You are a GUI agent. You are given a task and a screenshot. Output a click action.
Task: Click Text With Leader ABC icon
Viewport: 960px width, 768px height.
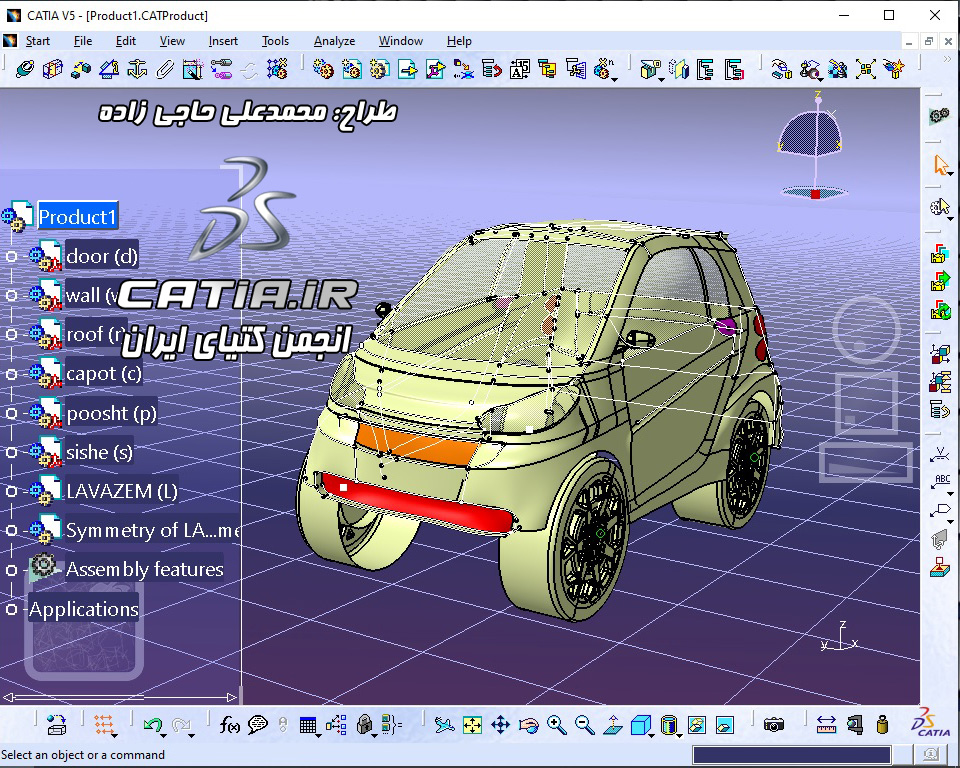click(x=940, y=482)
